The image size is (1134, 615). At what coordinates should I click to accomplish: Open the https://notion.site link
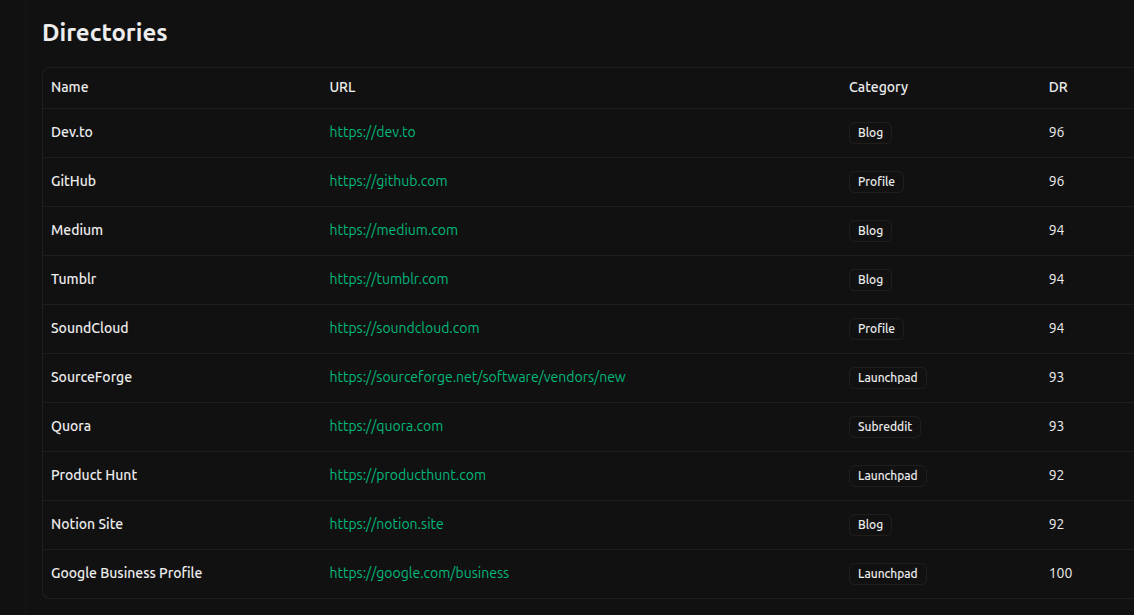(385, 524)
